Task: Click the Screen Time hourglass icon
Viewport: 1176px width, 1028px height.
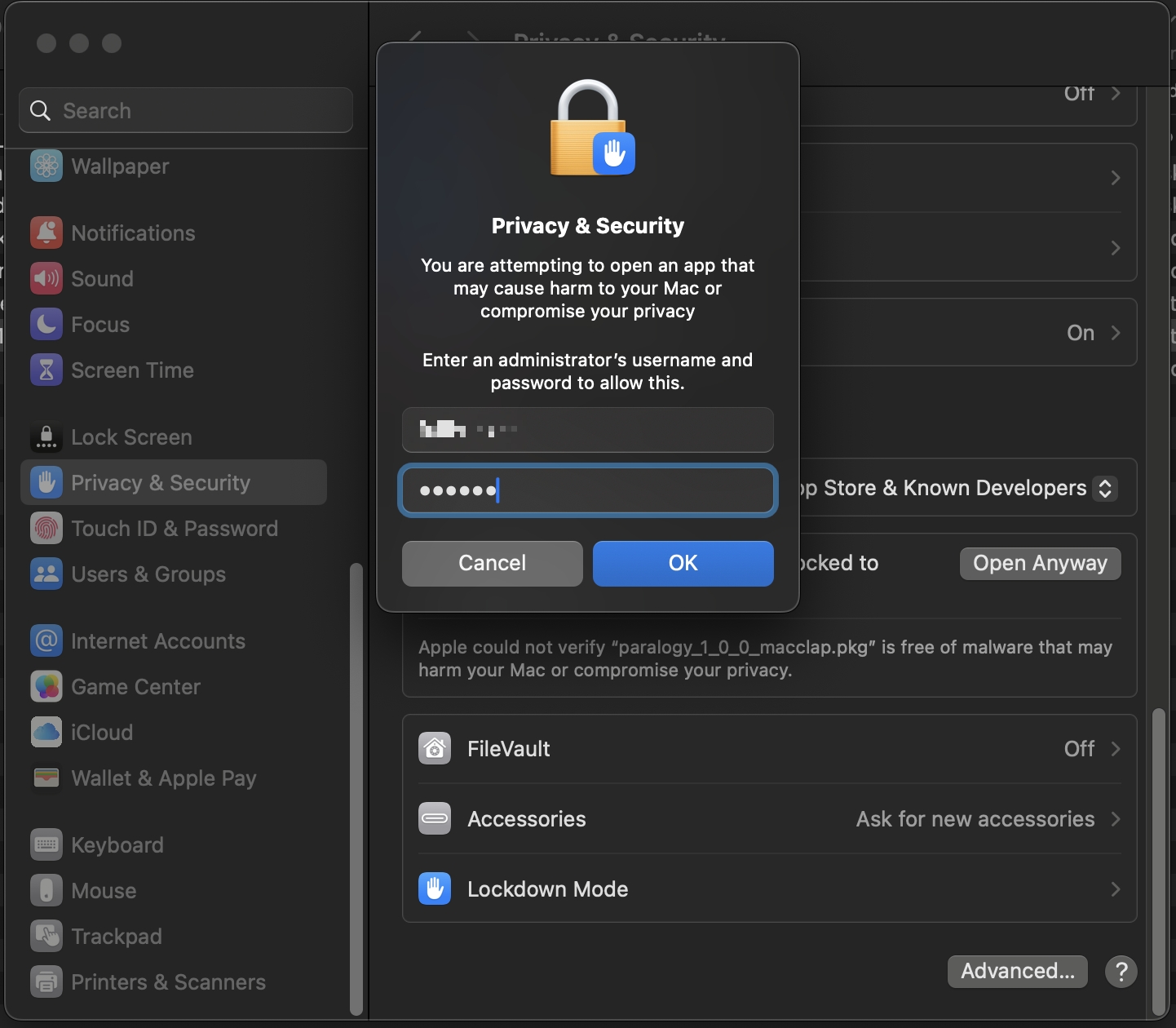Action: [46, 370]
